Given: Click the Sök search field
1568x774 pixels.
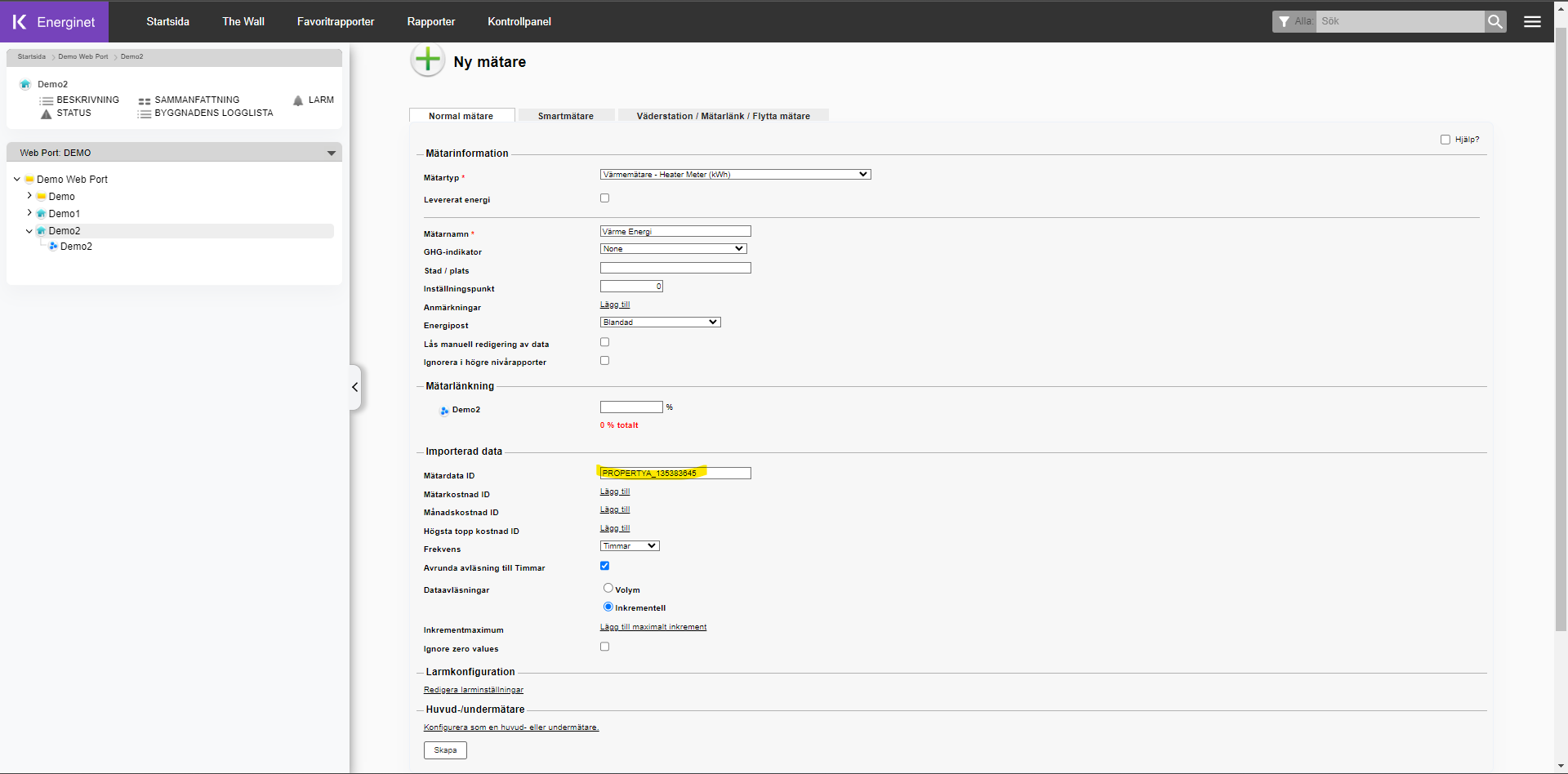Looking at the screenshot, I should (x=1401, y=22).
